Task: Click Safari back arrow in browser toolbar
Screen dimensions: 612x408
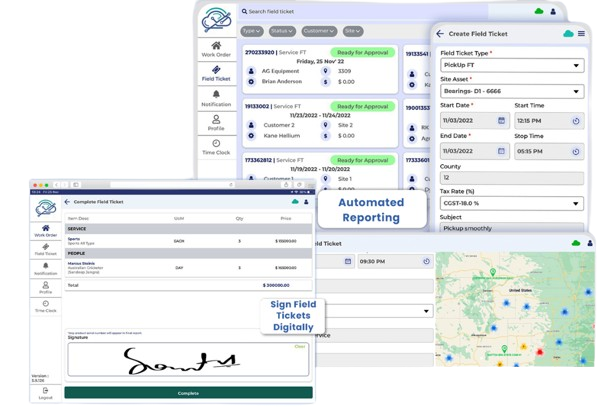Action: [x=56, y=185]
